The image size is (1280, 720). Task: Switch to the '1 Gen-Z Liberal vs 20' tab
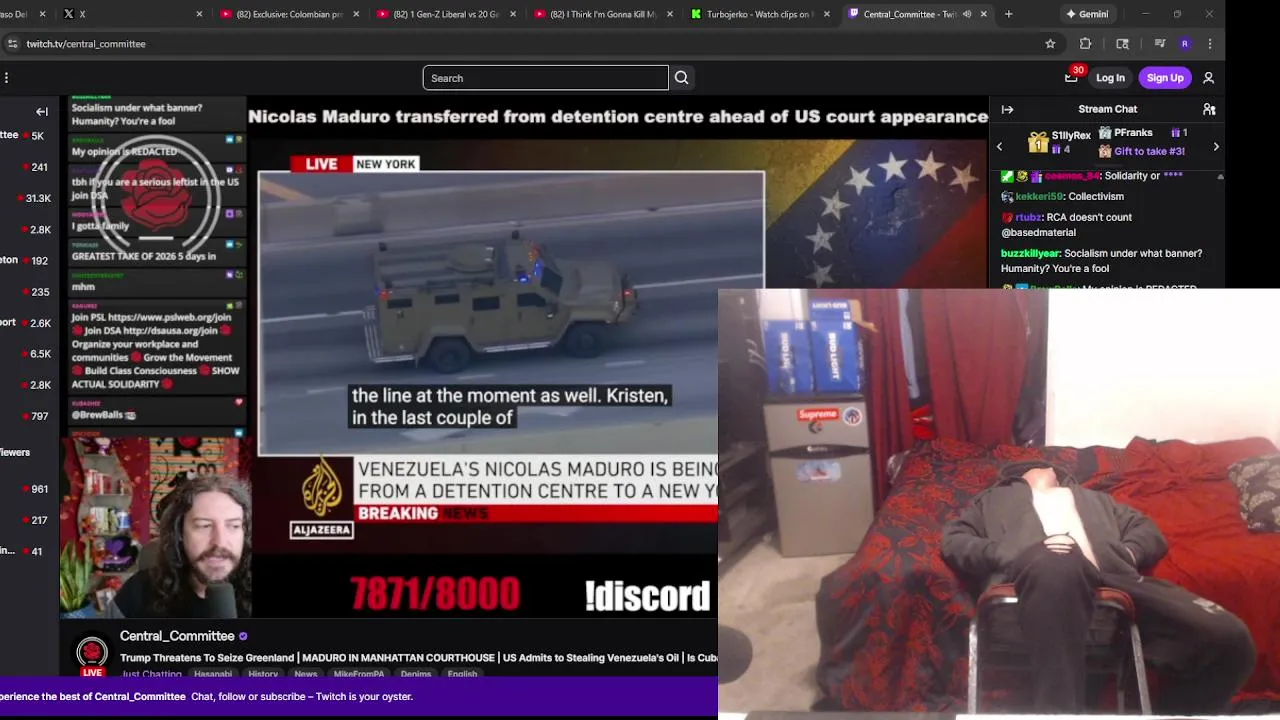(447, 14)
